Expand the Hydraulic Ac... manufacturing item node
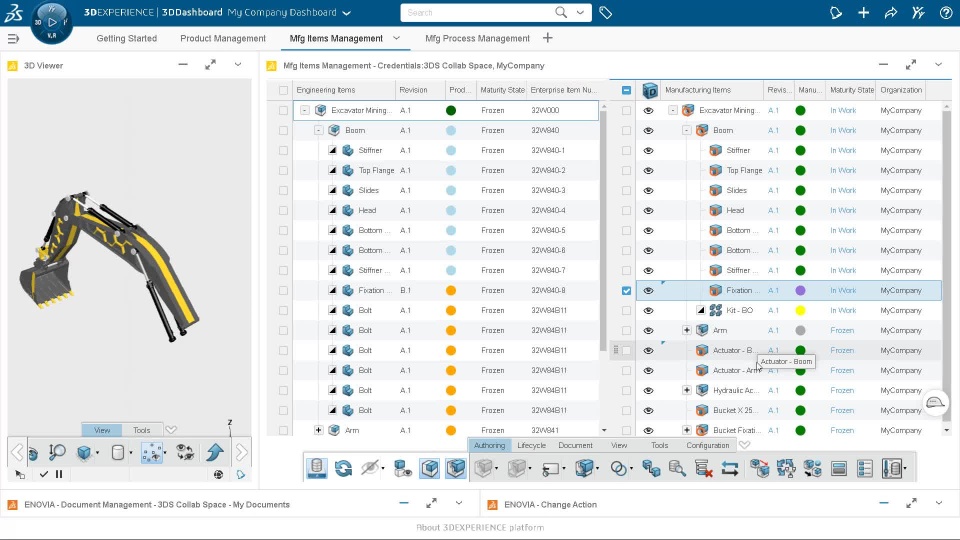 pos(686,391)
